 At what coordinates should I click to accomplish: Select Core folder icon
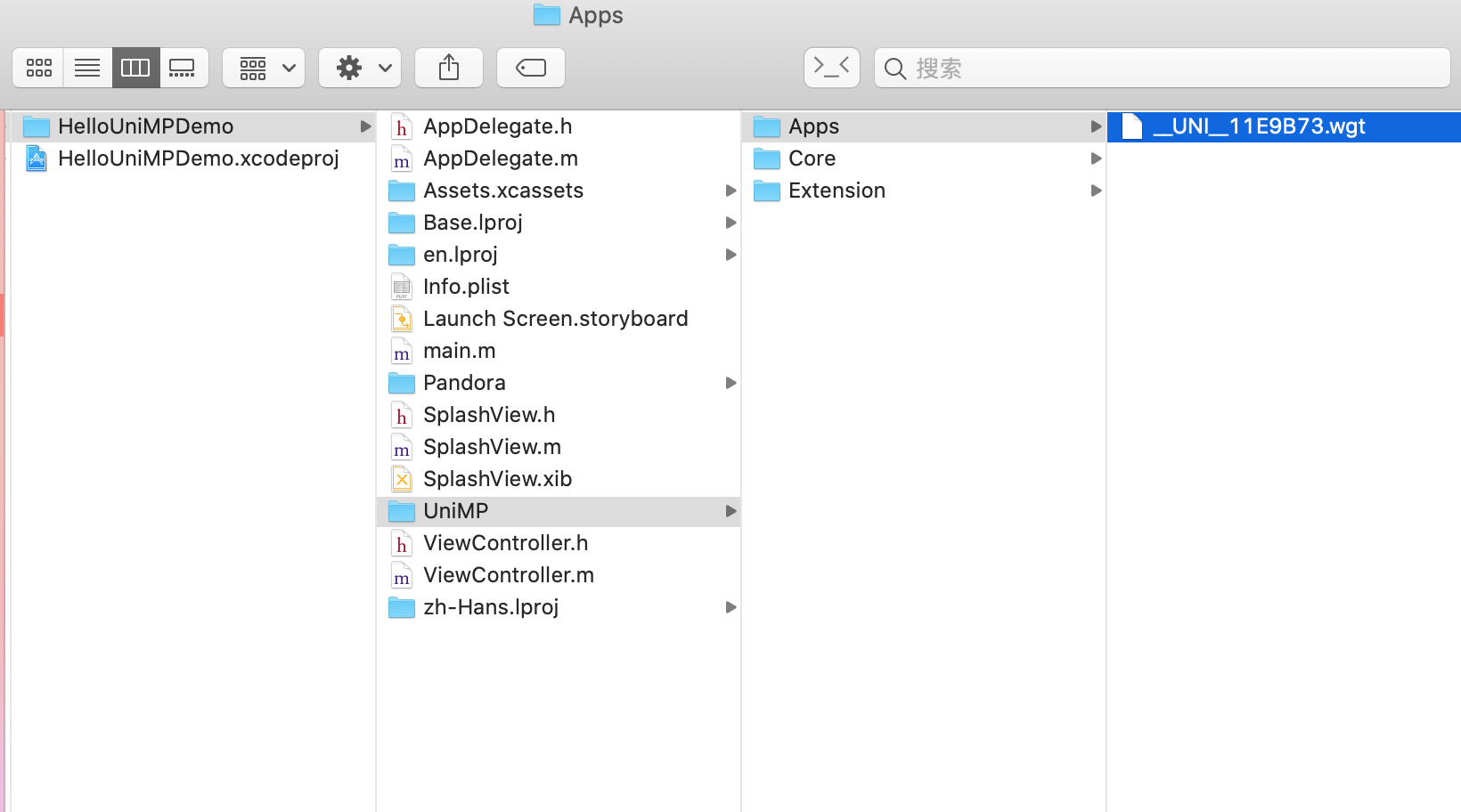point(767,158)
